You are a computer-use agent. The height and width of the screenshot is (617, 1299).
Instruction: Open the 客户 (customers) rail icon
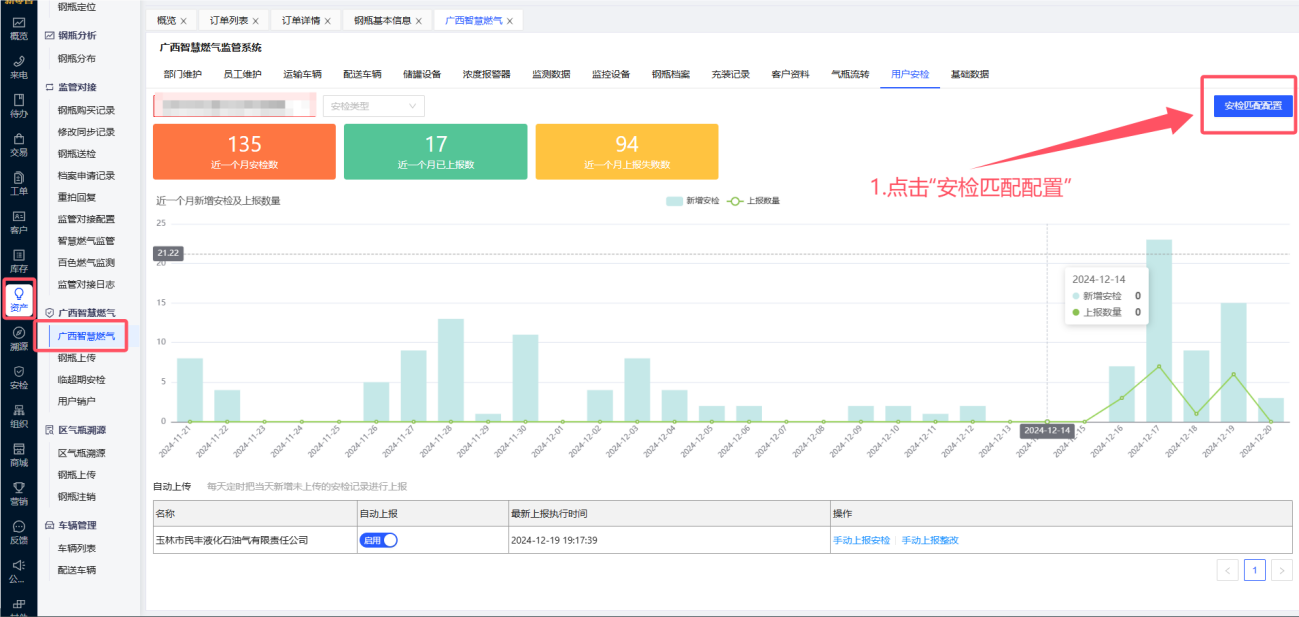pos(18,222)
